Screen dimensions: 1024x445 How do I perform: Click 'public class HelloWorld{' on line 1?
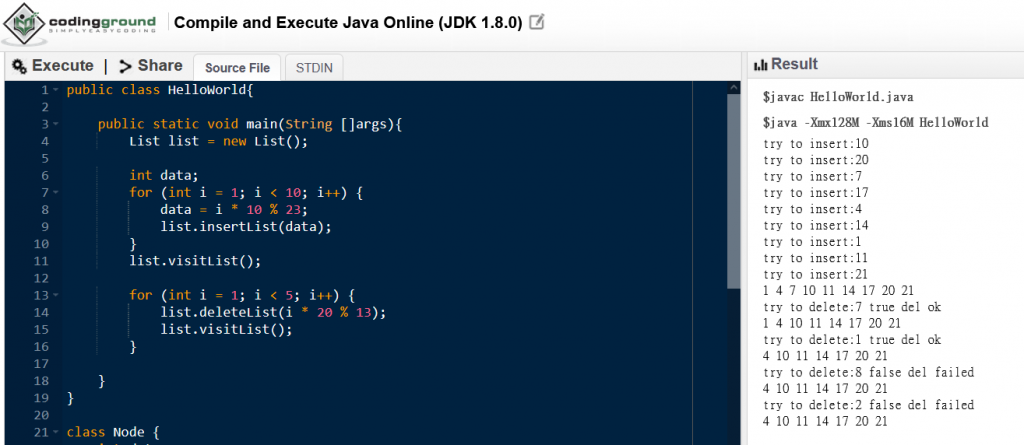click(x=159, y=90)
